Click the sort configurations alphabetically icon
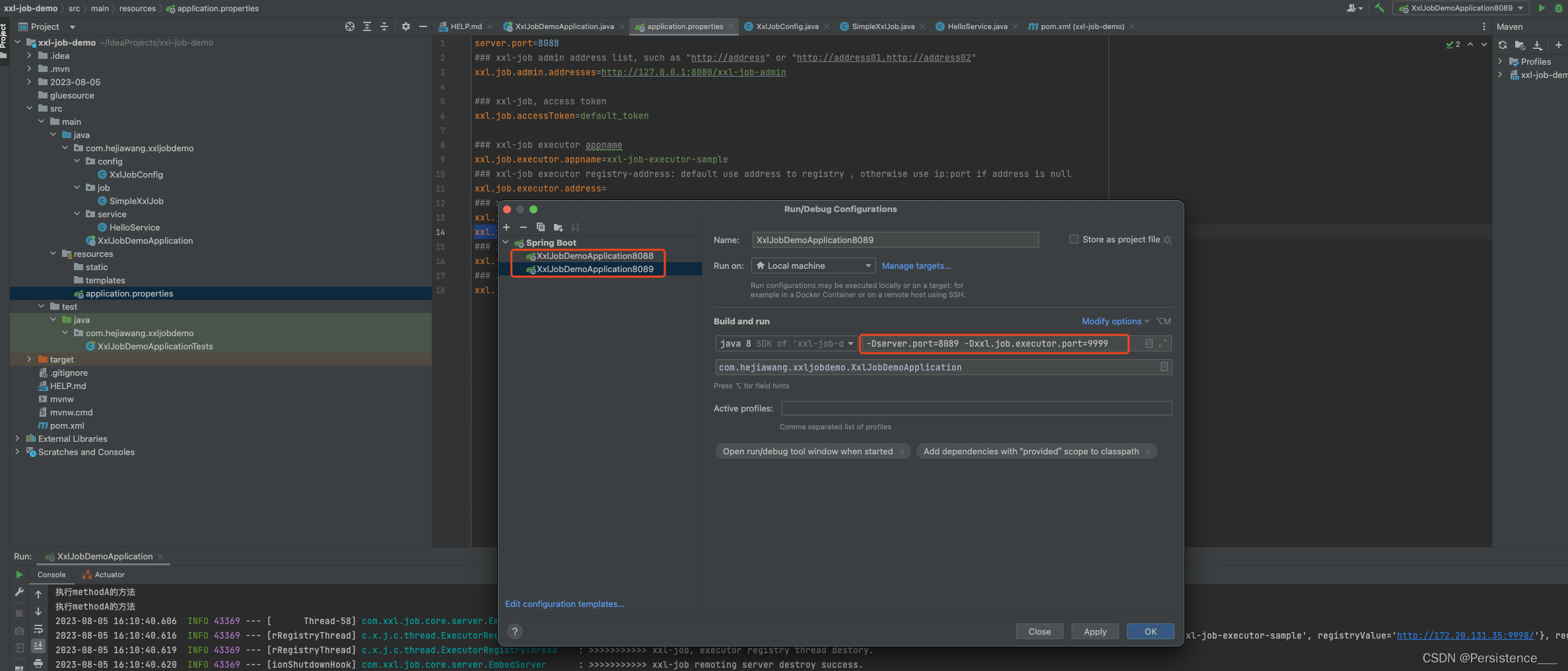Screen dimensions: 1568x671 [575, 227]
